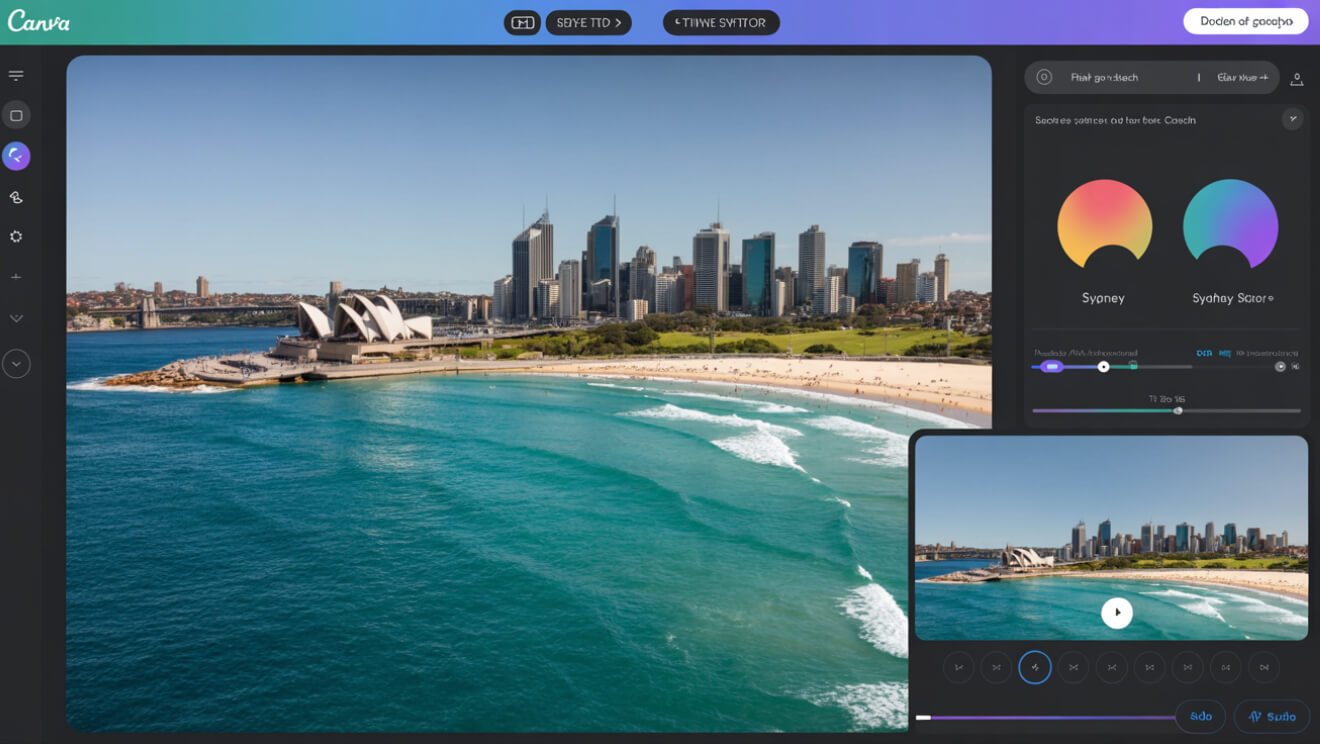Select the first circular option under video preview
Image resolution: width=1320 pixels, height=744 pixels.
pos(958,667)
